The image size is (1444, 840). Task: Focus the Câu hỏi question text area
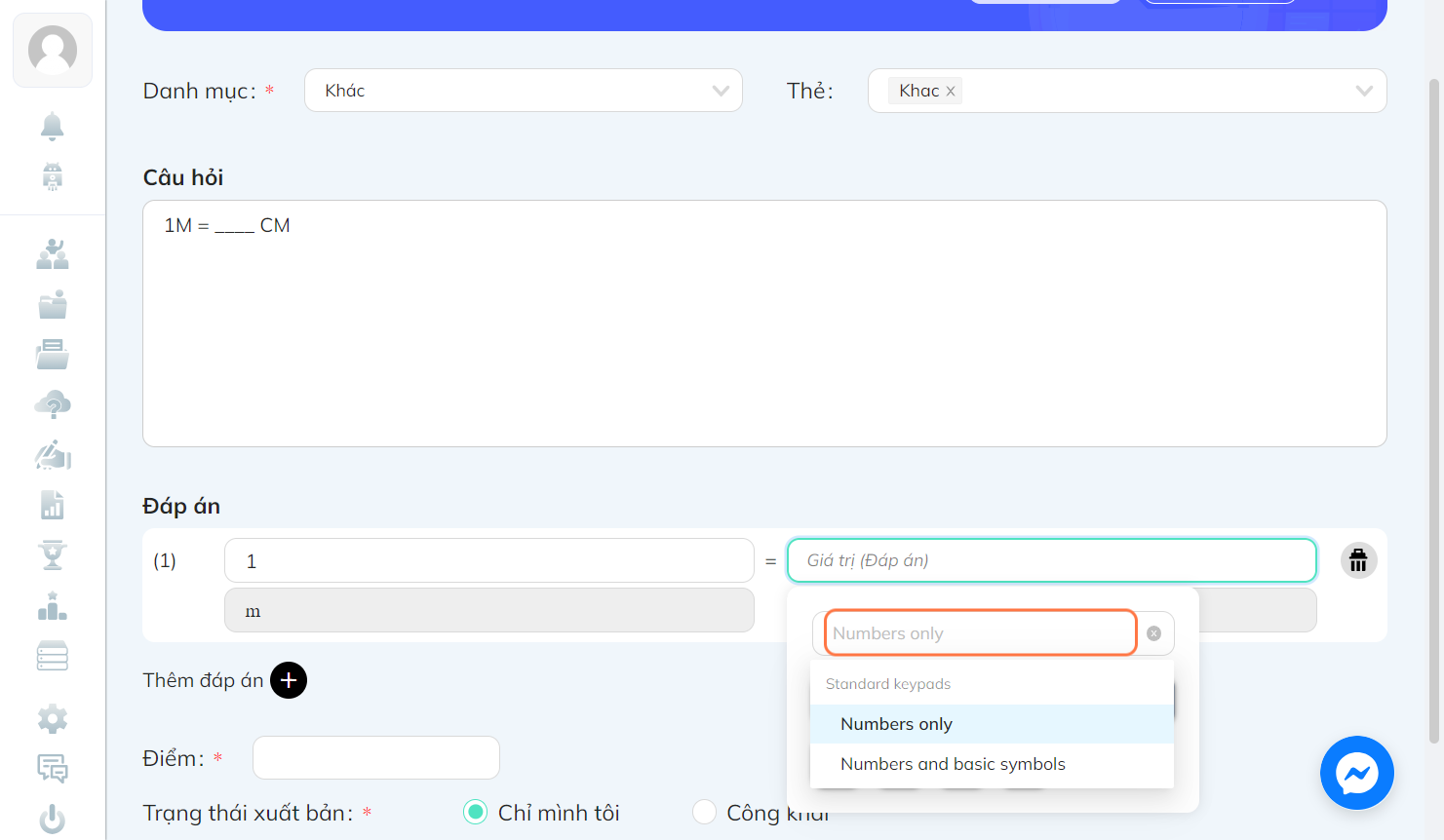pyautogui.click(x=764, y=324)
